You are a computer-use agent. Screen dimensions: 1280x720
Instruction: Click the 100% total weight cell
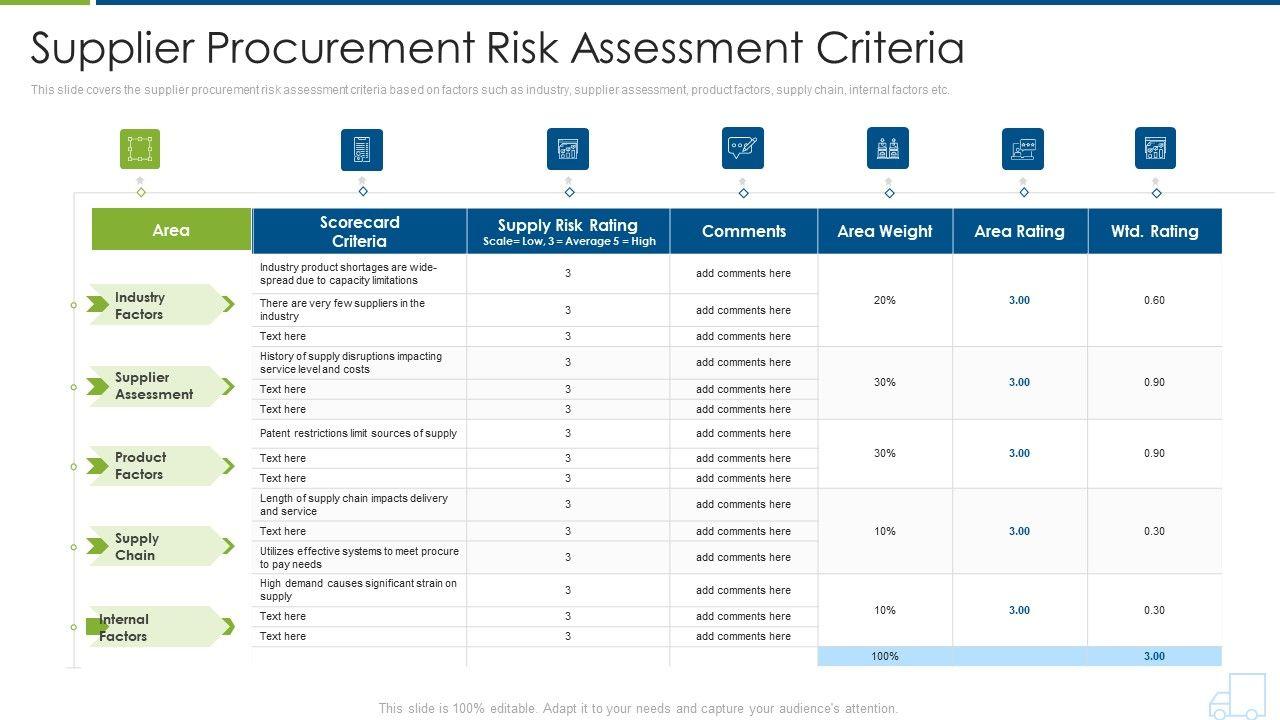click(885, 656)
